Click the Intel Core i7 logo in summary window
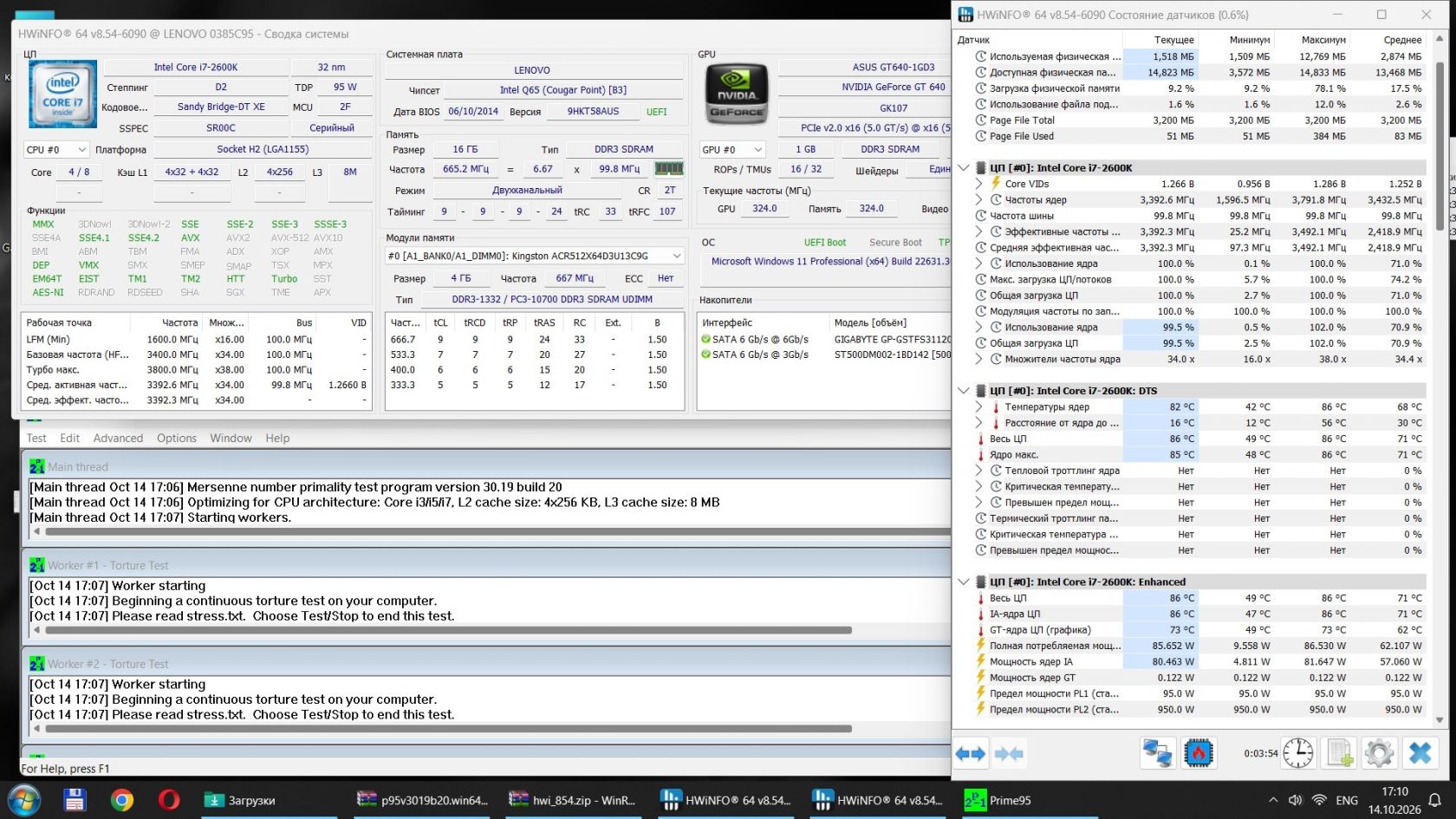This screenshot has height=819, width=1456. [62, 95]
